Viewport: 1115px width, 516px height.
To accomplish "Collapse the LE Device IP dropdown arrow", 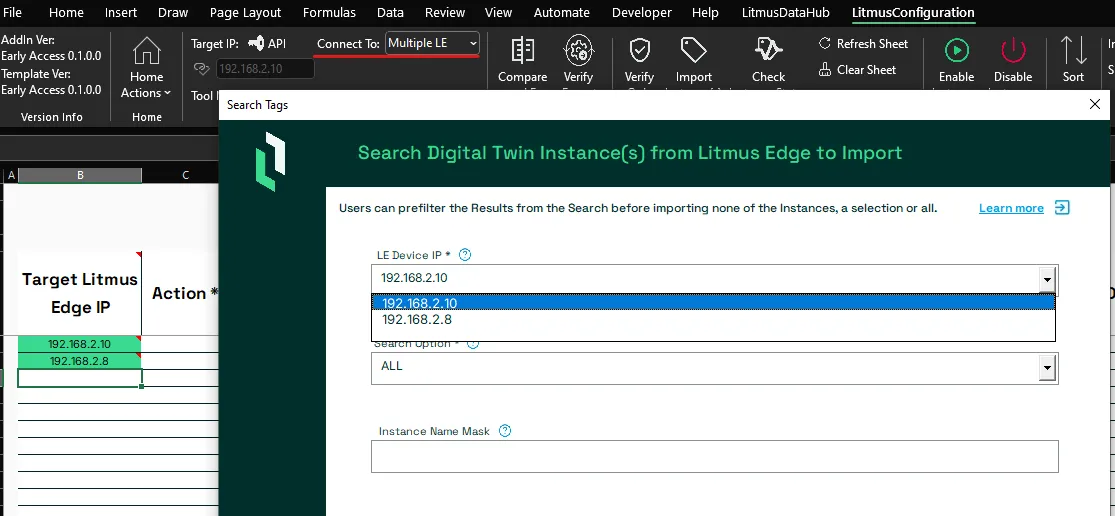I will 1047,279.
